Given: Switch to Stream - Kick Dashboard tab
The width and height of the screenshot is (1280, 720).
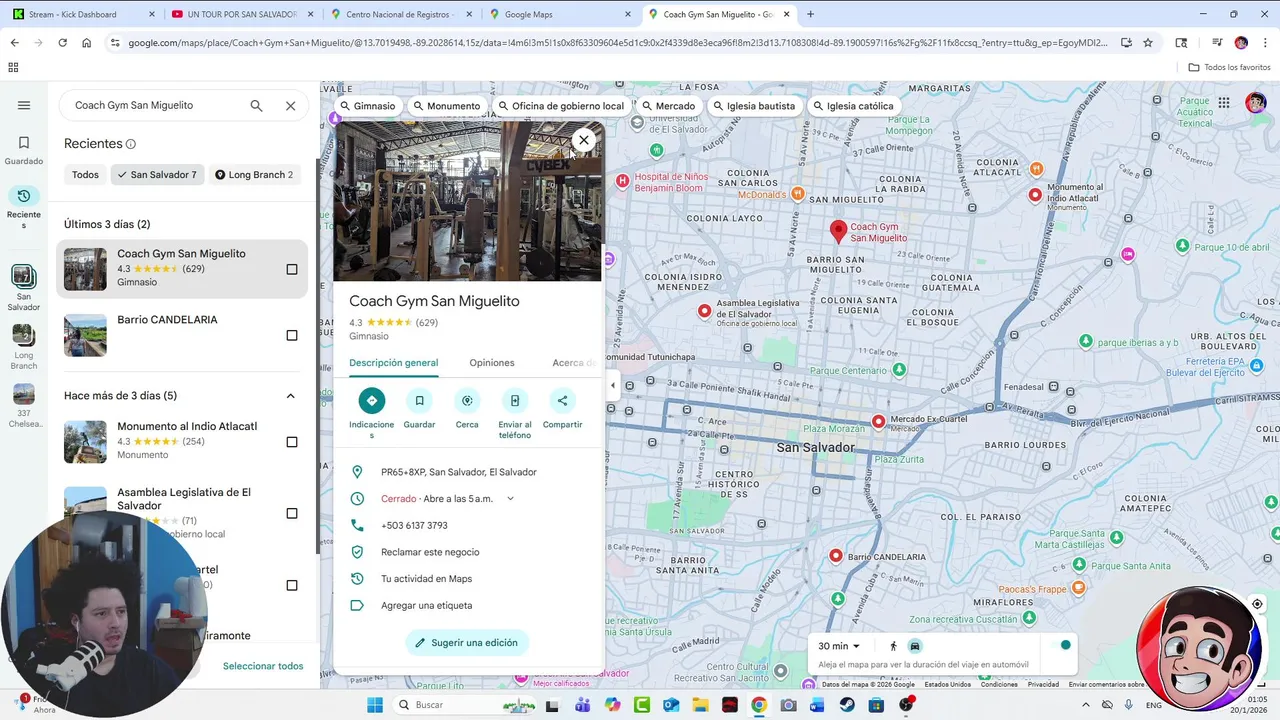Looking at the screenshot, I should [84, 14].
